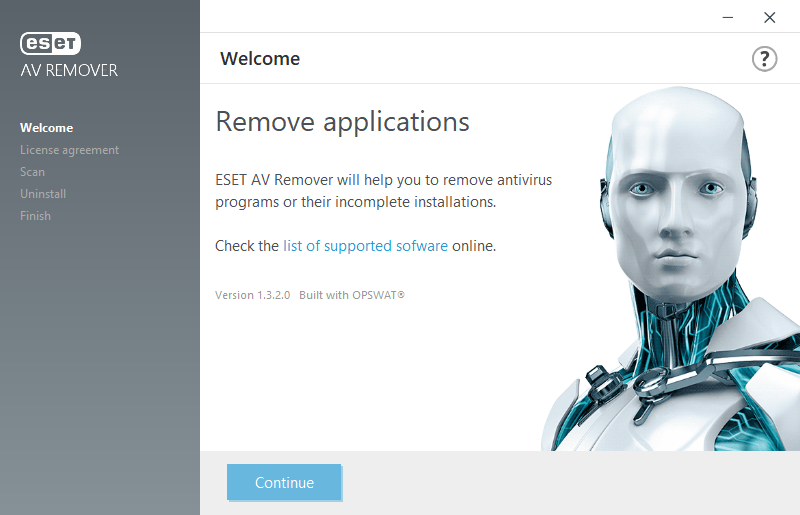The image size is (800, 515).
Task: Close the AV Remover window
Action: click(769, 17)
